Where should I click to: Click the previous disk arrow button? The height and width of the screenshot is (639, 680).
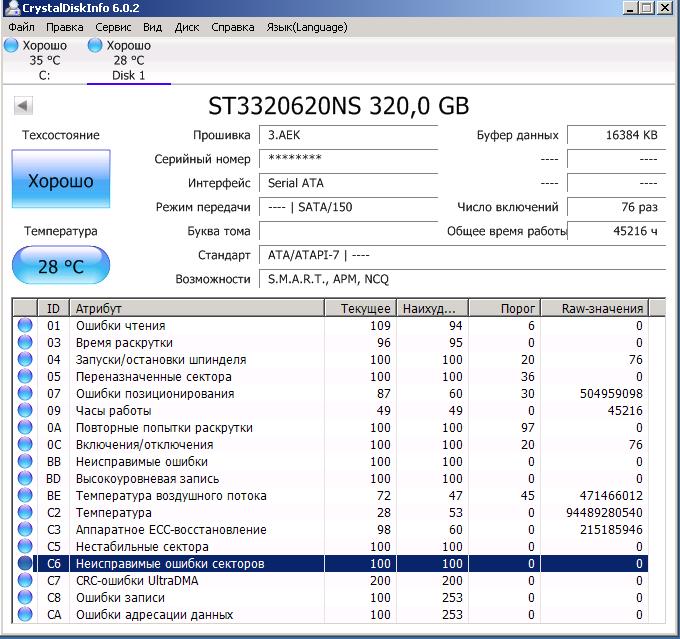point(23,105)
